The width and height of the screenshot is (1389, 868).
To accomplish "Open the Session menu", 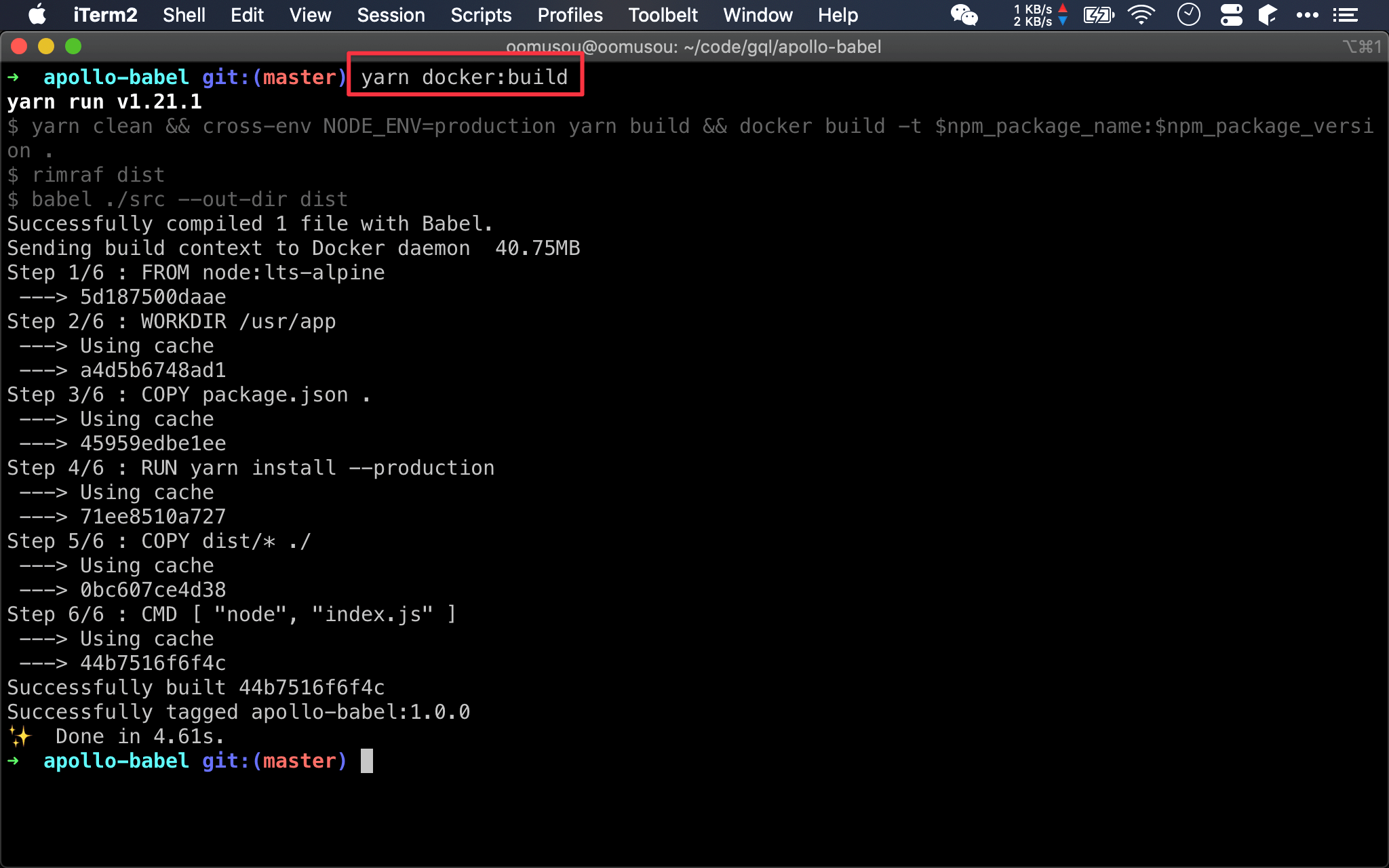I will [x=391, y=15].
